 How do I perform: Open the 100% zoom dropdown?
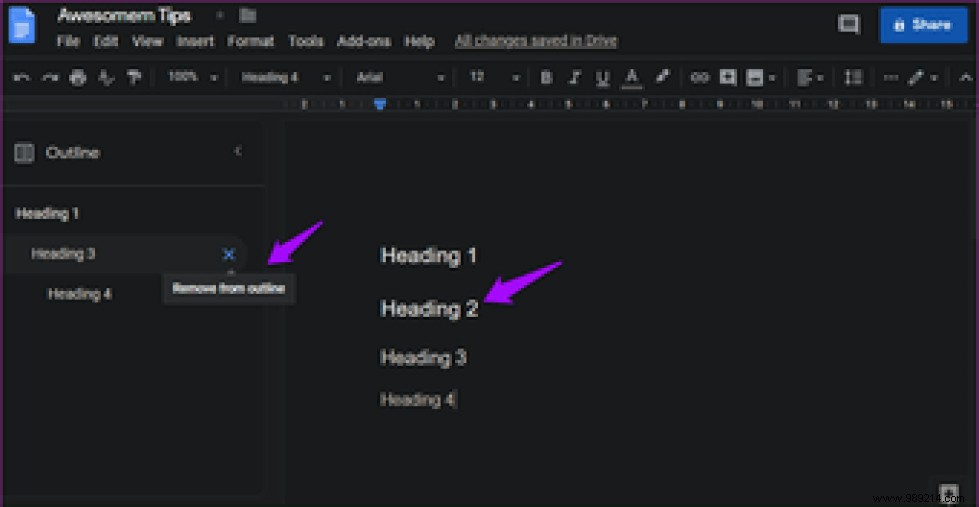pyautogui.click(x=192, y=77)
